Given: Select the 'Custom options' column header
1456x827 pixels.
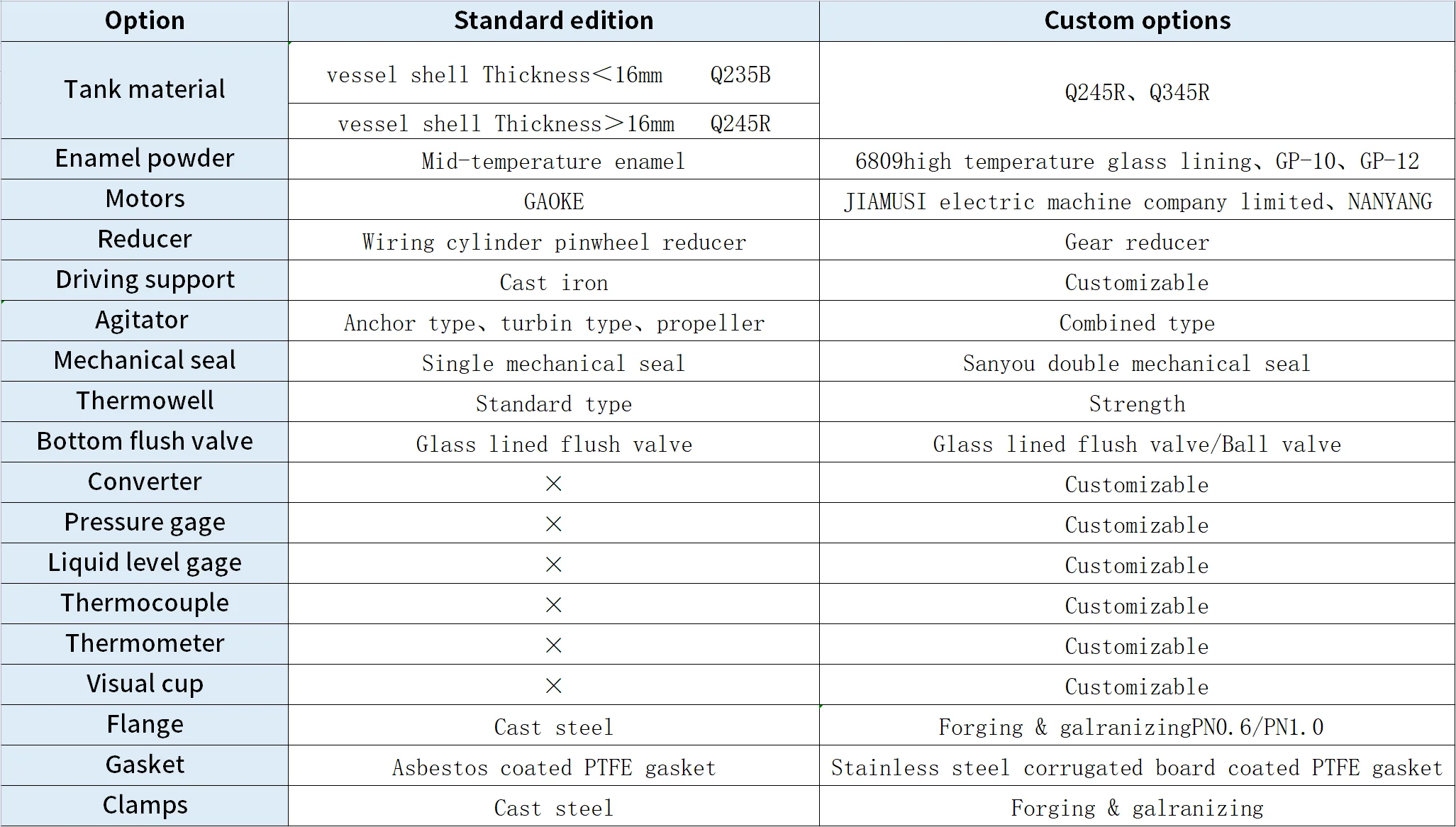Looking at the screenshot, I should click(1137, 21).
